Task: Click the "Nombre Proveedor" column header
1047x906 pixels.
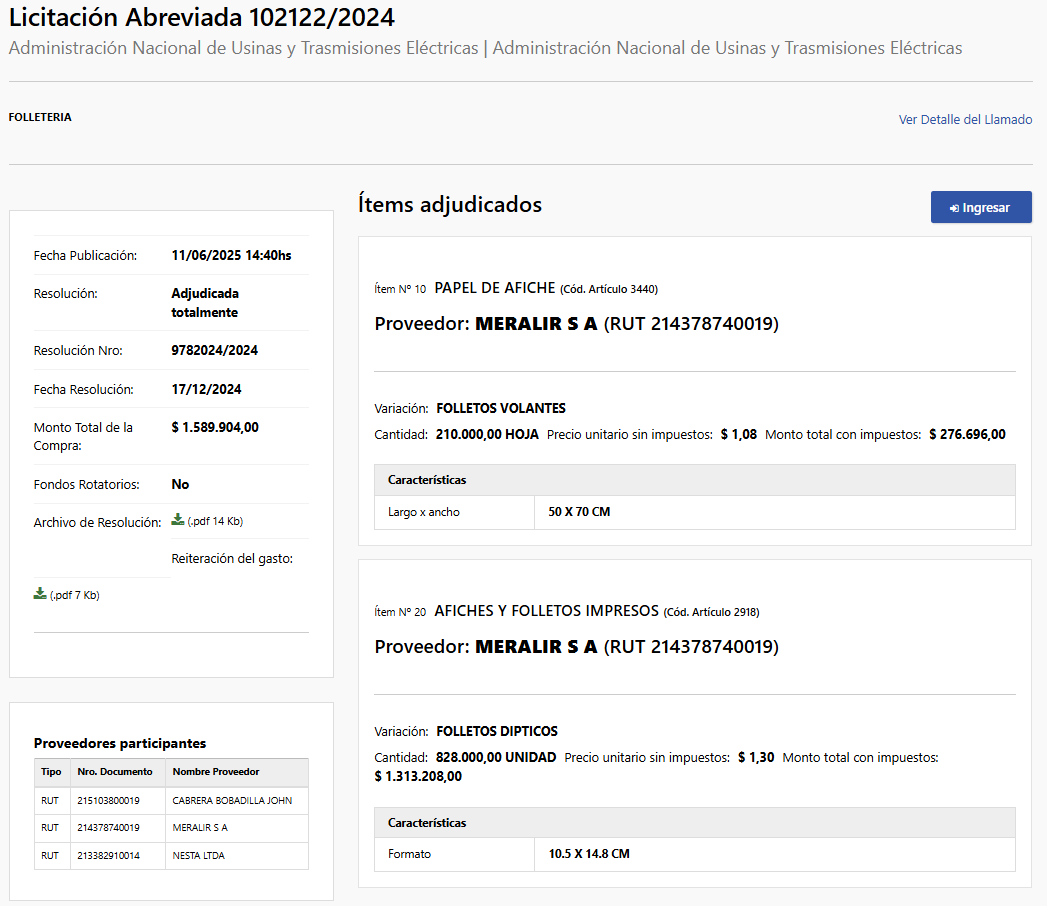Action: 211,772
